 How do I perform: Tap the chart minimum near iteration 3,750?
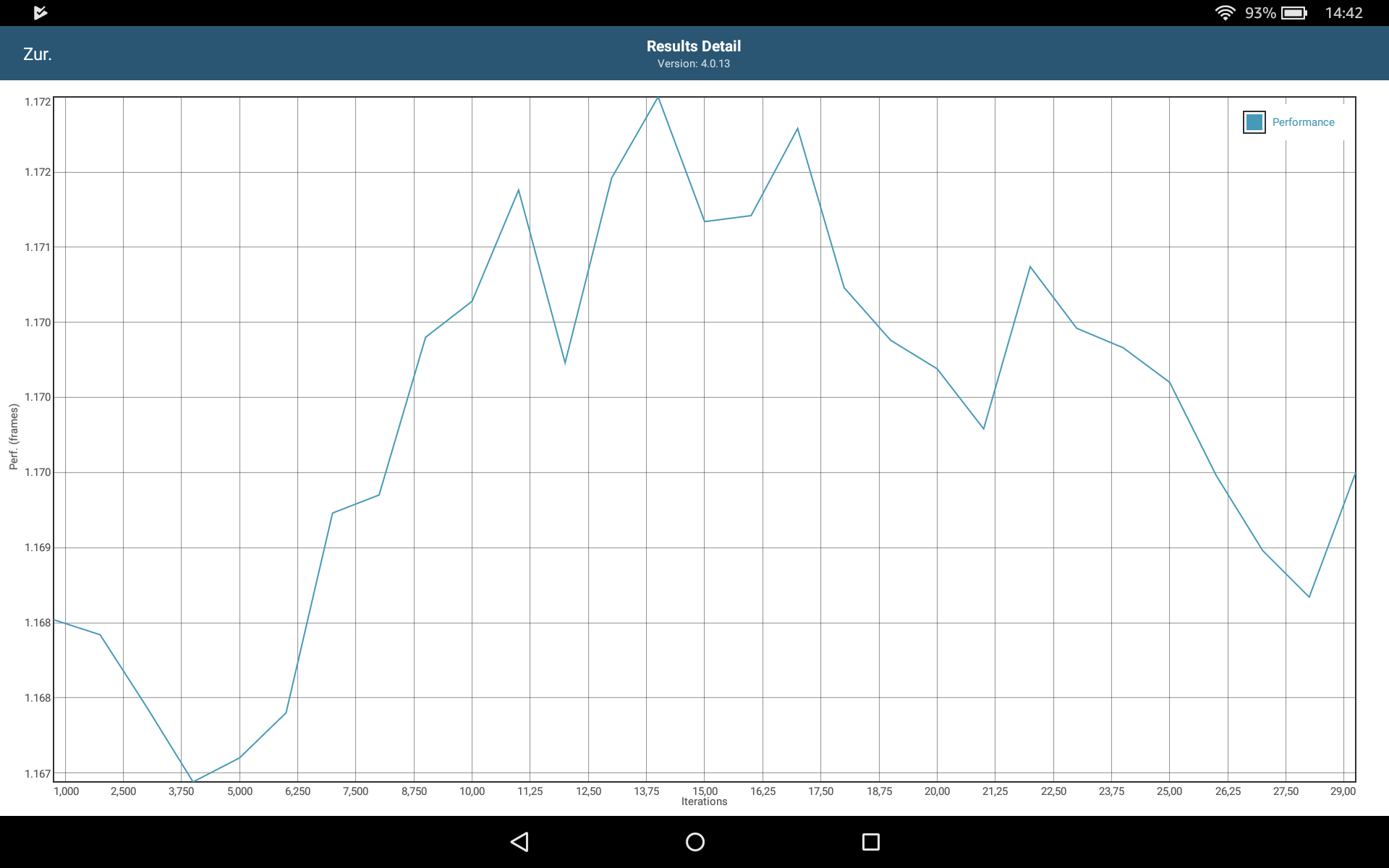(193, 781)
